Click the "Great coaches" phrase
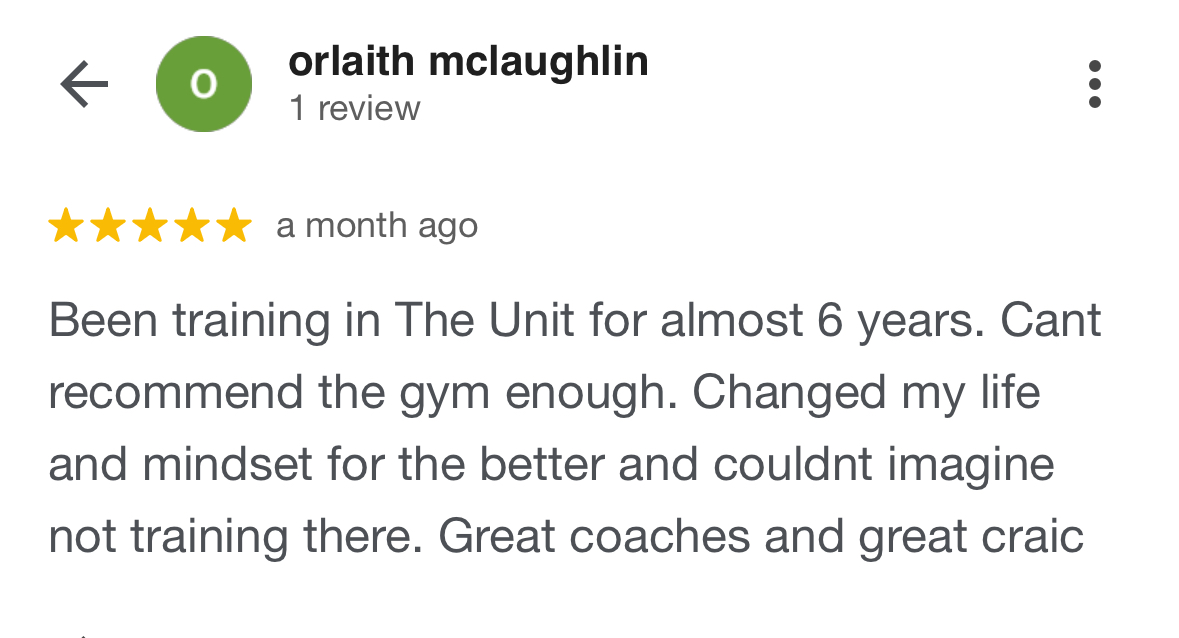The image size is (1179, 638). click(x=595, y=537)
